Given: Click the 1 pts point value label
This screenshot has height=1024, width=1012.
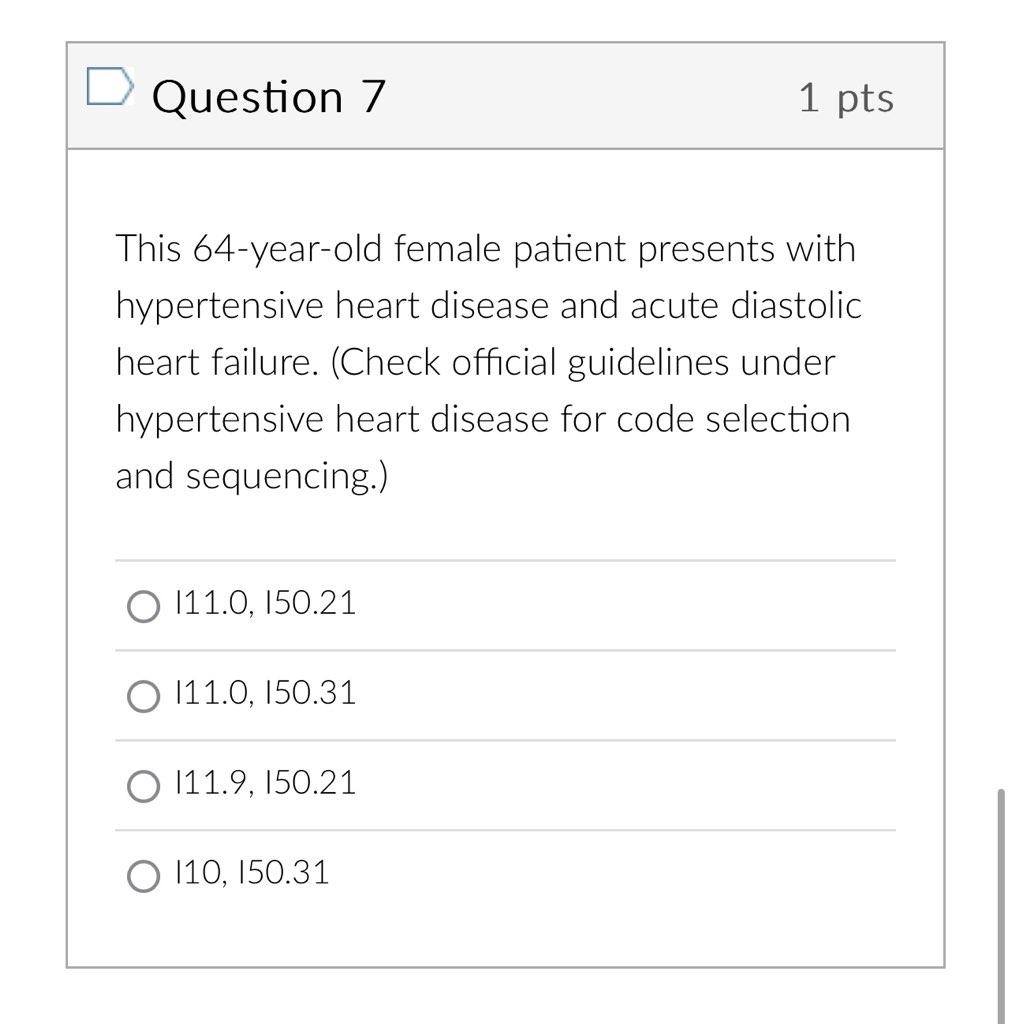Looking at the screenshot, I should (x=845, y=95).
